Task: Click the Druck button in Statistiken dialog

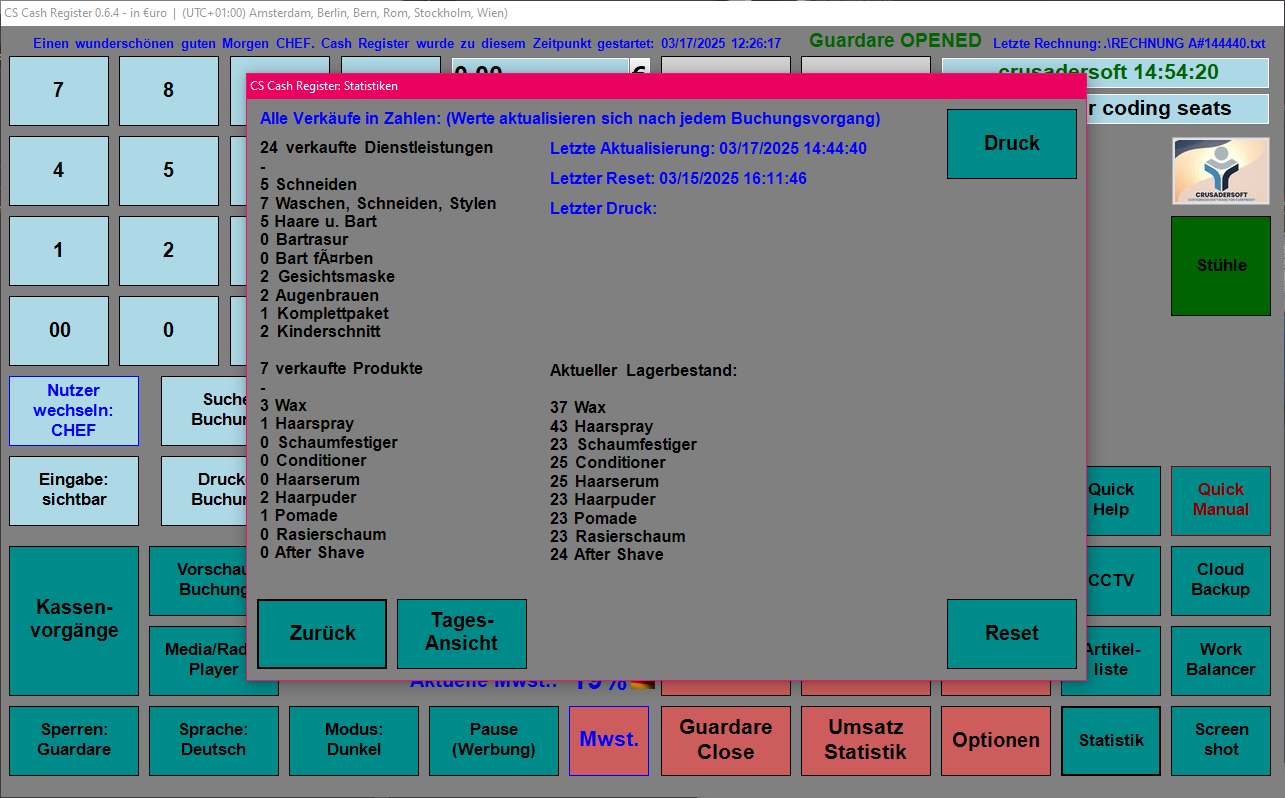Action: pos(1012,143)
